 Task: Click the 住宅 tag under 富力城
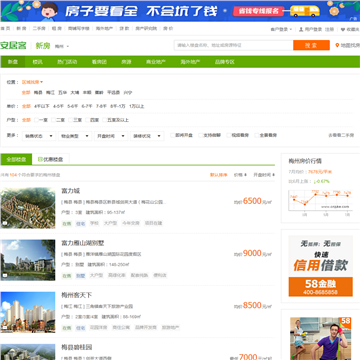[x=80, y=223]
